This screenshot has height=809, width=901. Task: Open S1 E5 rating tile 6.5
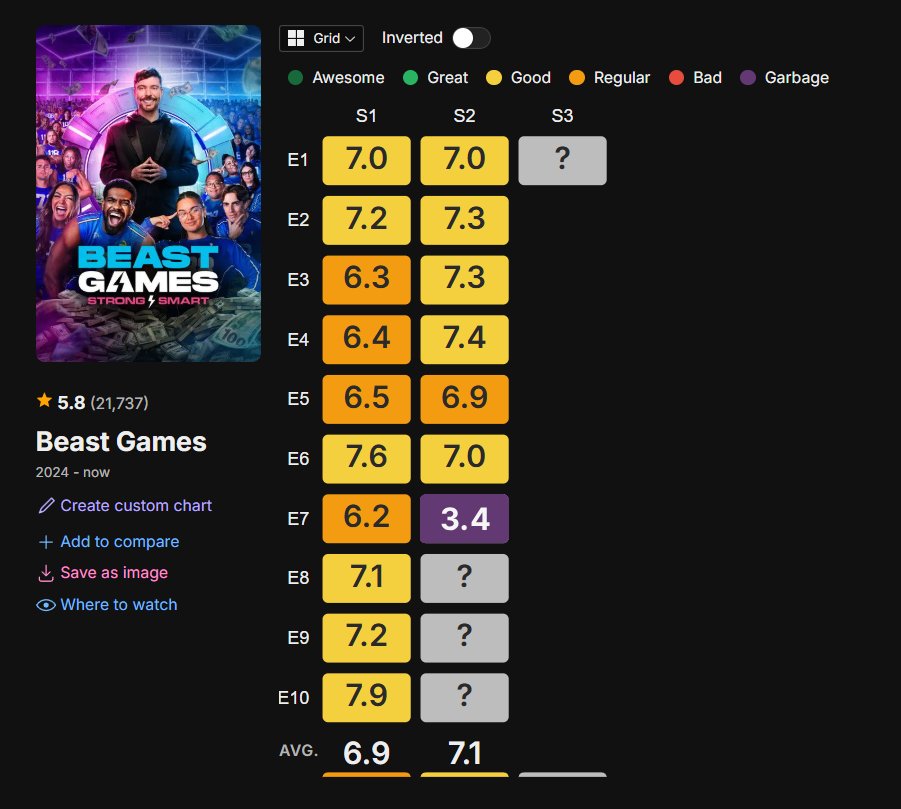coord(367,399)
